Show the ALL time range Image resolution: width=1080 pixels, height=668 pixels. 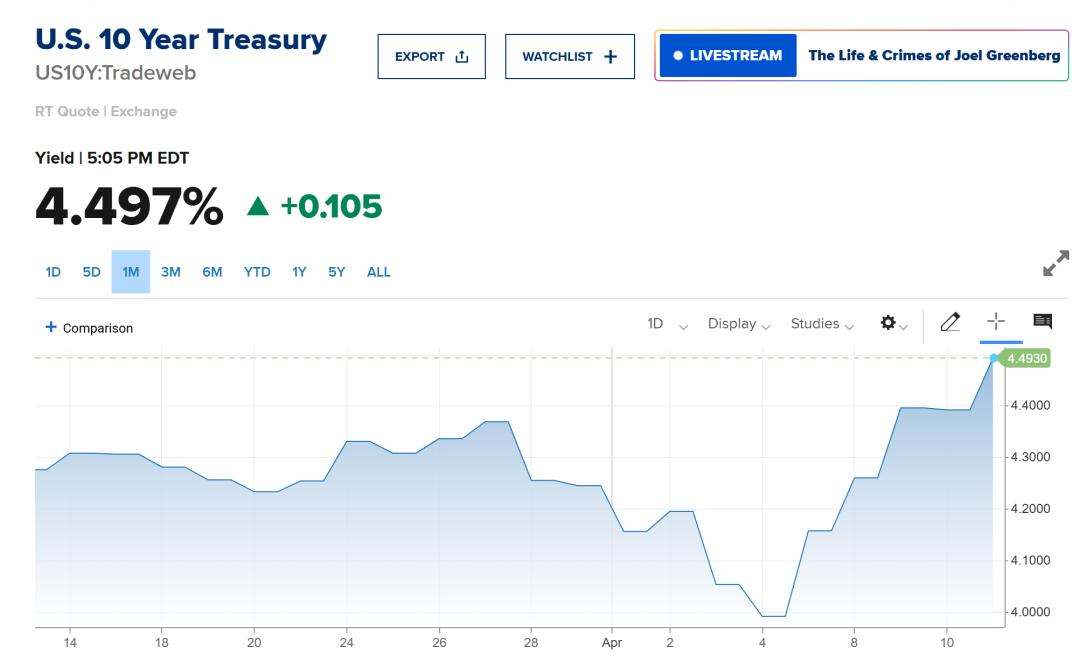click(378, 272)
